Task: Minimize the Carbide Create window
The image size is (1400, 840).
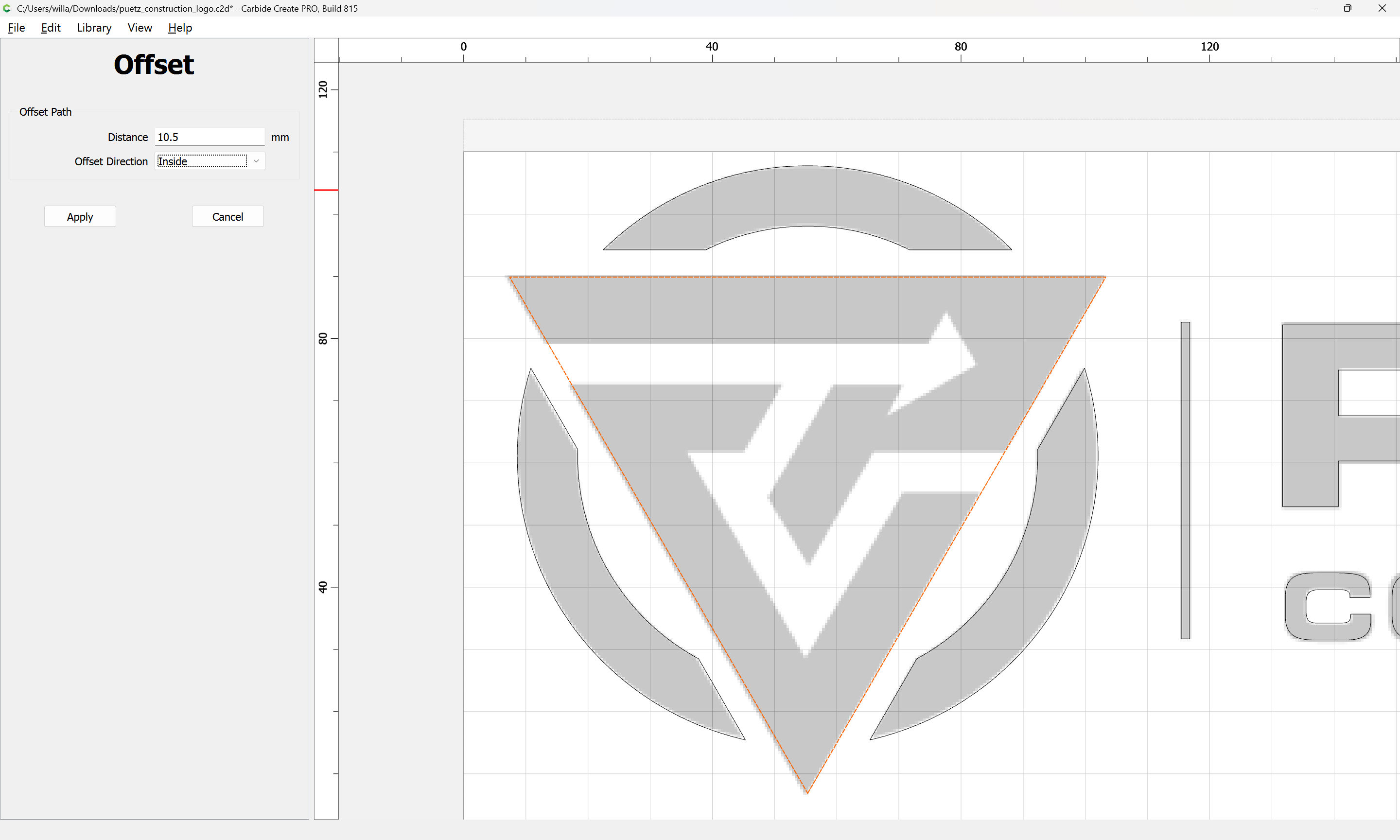Action: [x=1314, y=8]
